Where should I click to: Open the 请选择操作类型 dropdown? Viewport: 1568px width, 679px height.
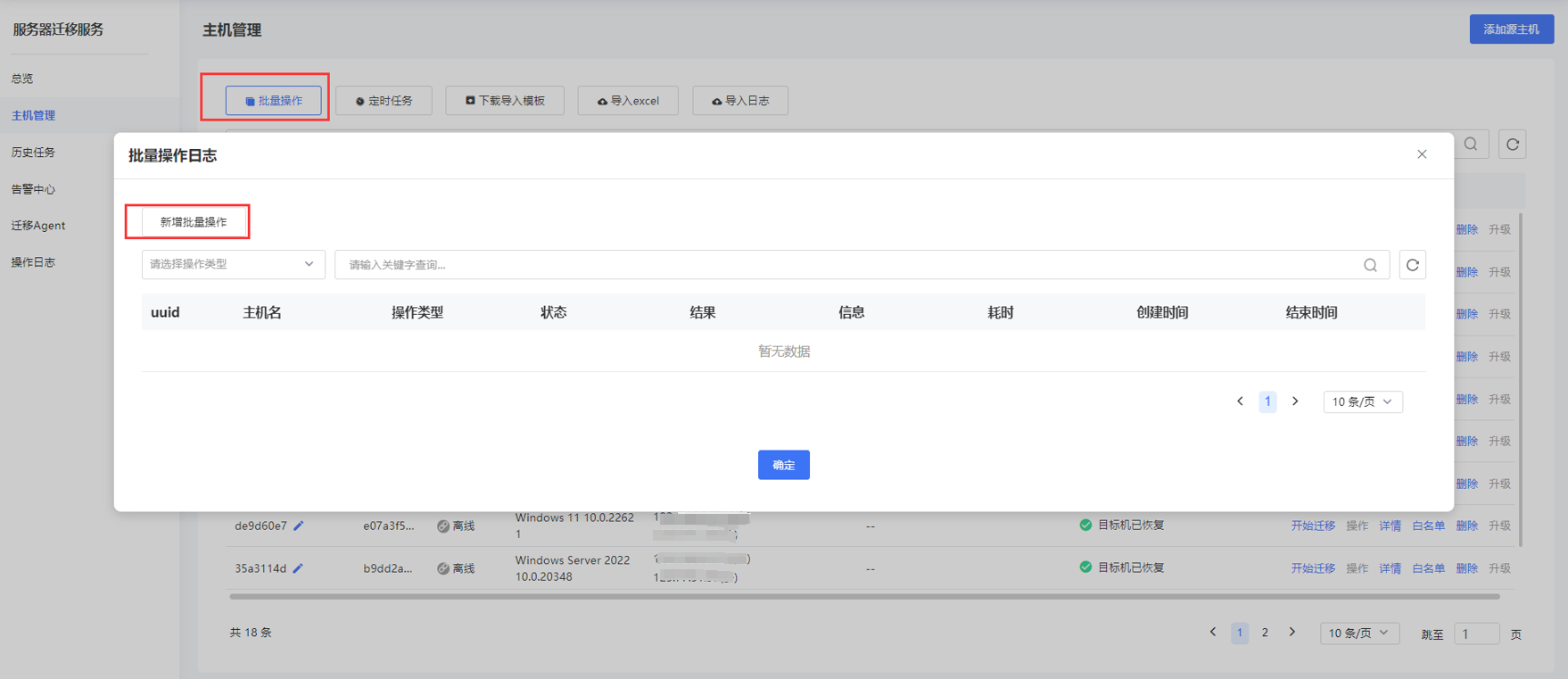(233, 264)
